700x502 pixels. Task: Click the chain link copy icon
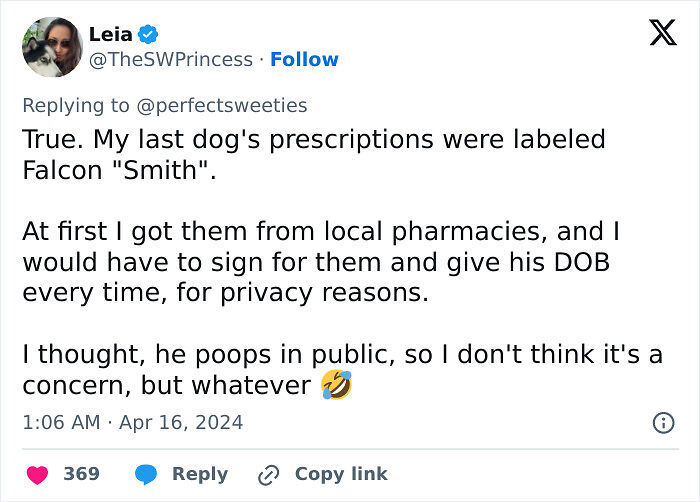pos(269,475)
